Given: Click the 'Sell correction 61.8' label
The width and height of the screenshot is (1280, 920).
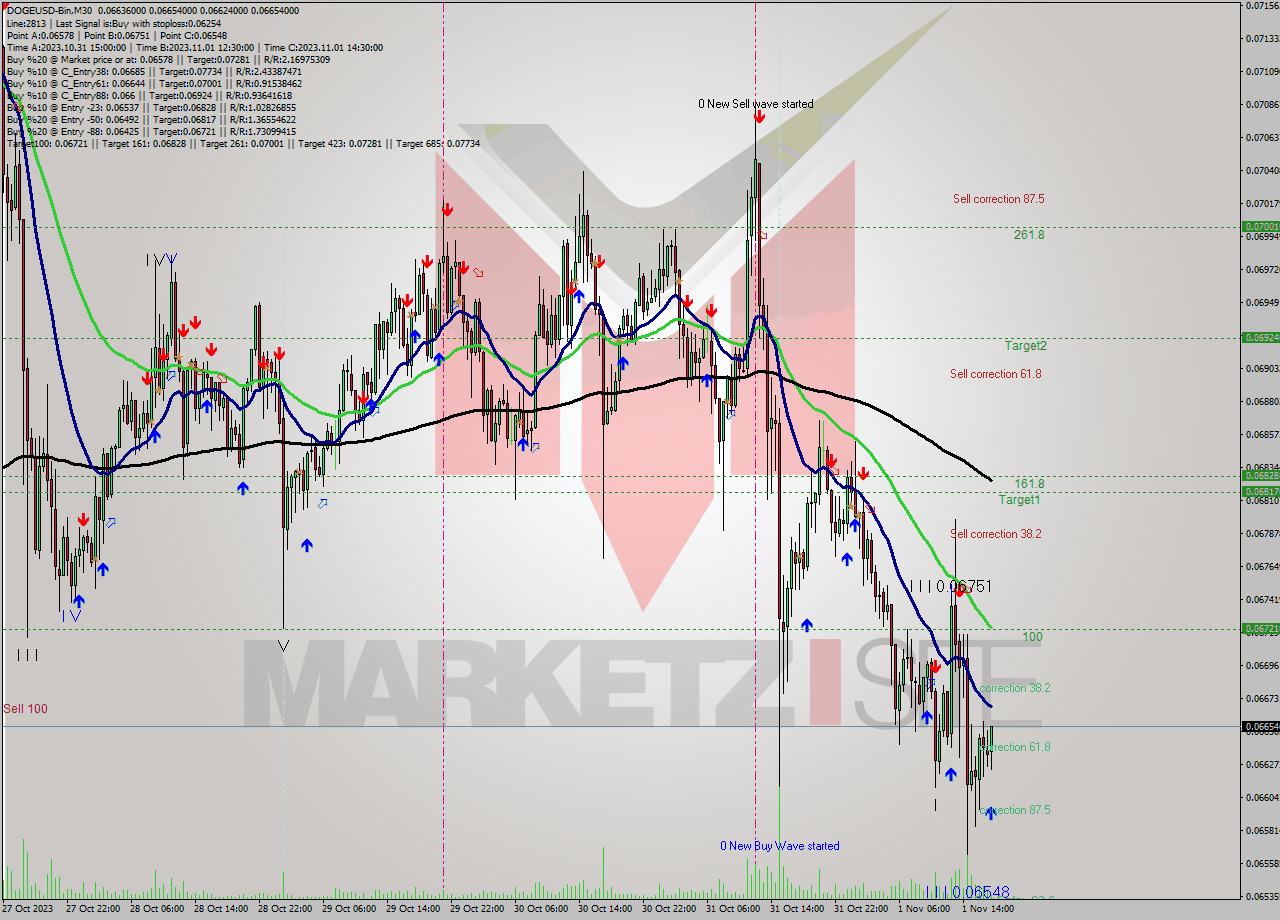Looking at the screenshot, I should point(996,374).
